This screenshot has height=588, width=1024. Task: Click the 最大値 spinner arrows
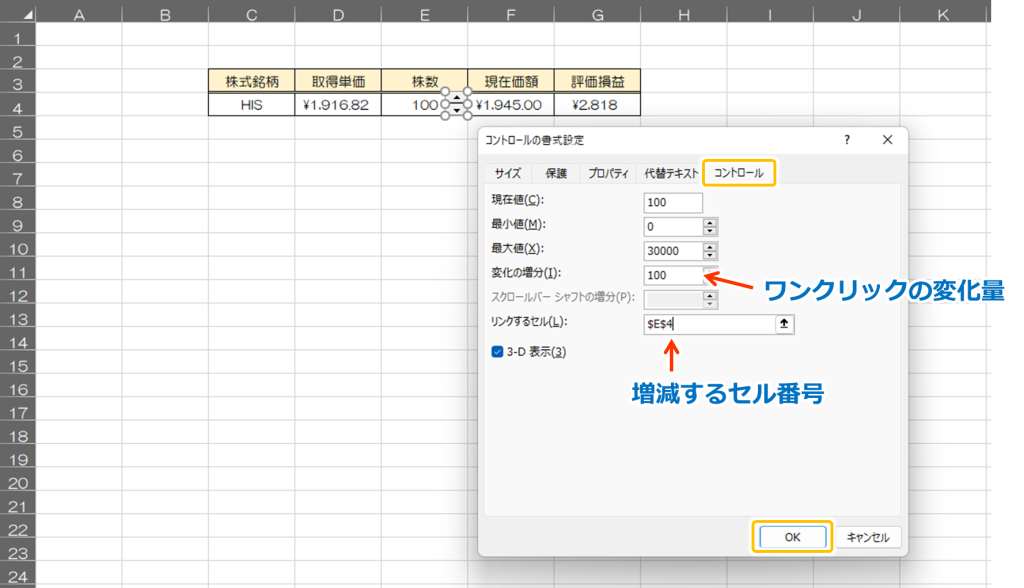coord(710,252)
